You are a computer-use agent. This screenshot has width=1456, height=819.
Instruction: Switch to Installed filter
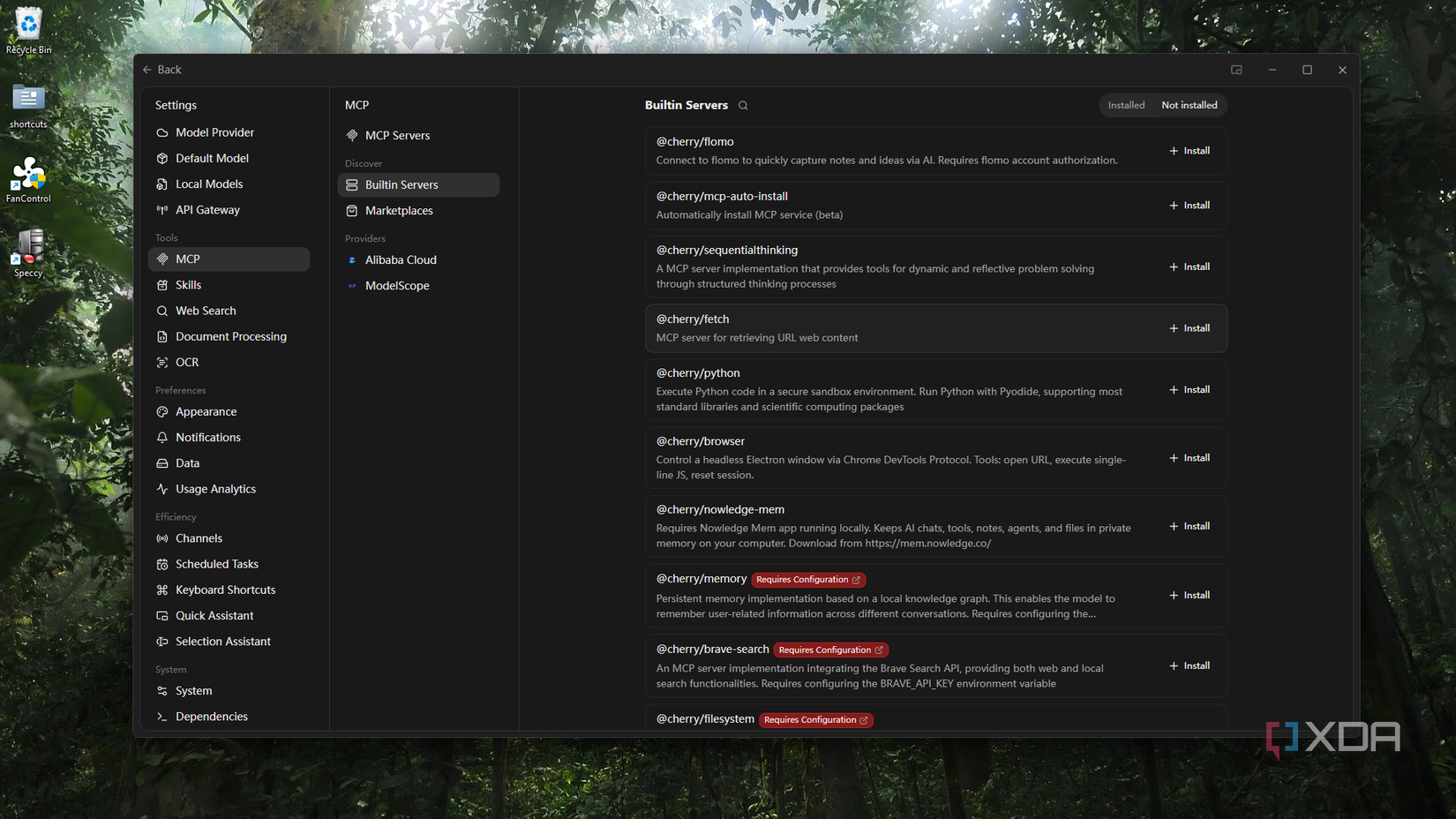[1126, 105]
